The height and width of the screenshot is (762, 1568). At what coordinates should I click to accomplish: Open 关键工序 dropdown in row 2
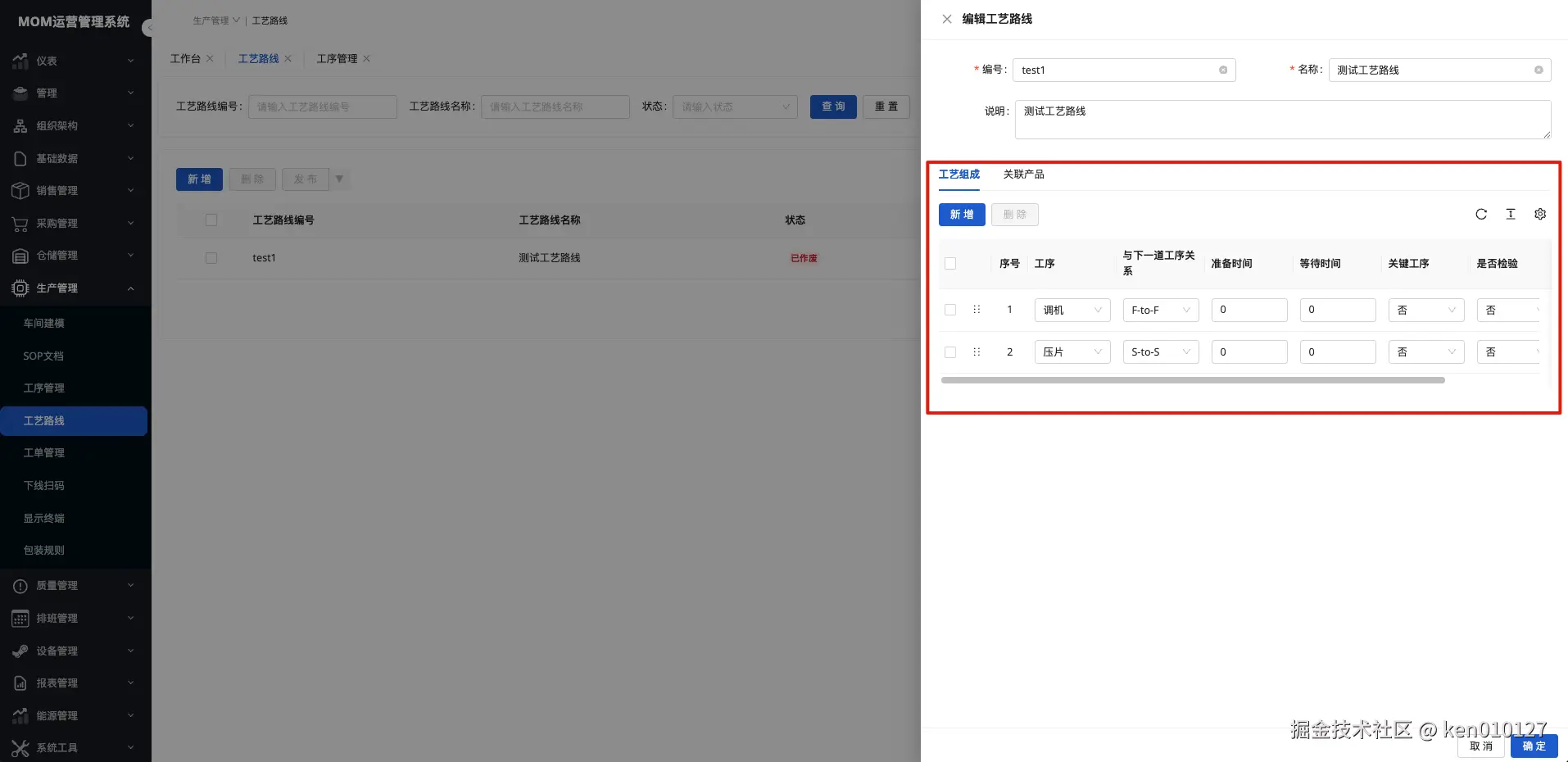(x=1426, y=352)
